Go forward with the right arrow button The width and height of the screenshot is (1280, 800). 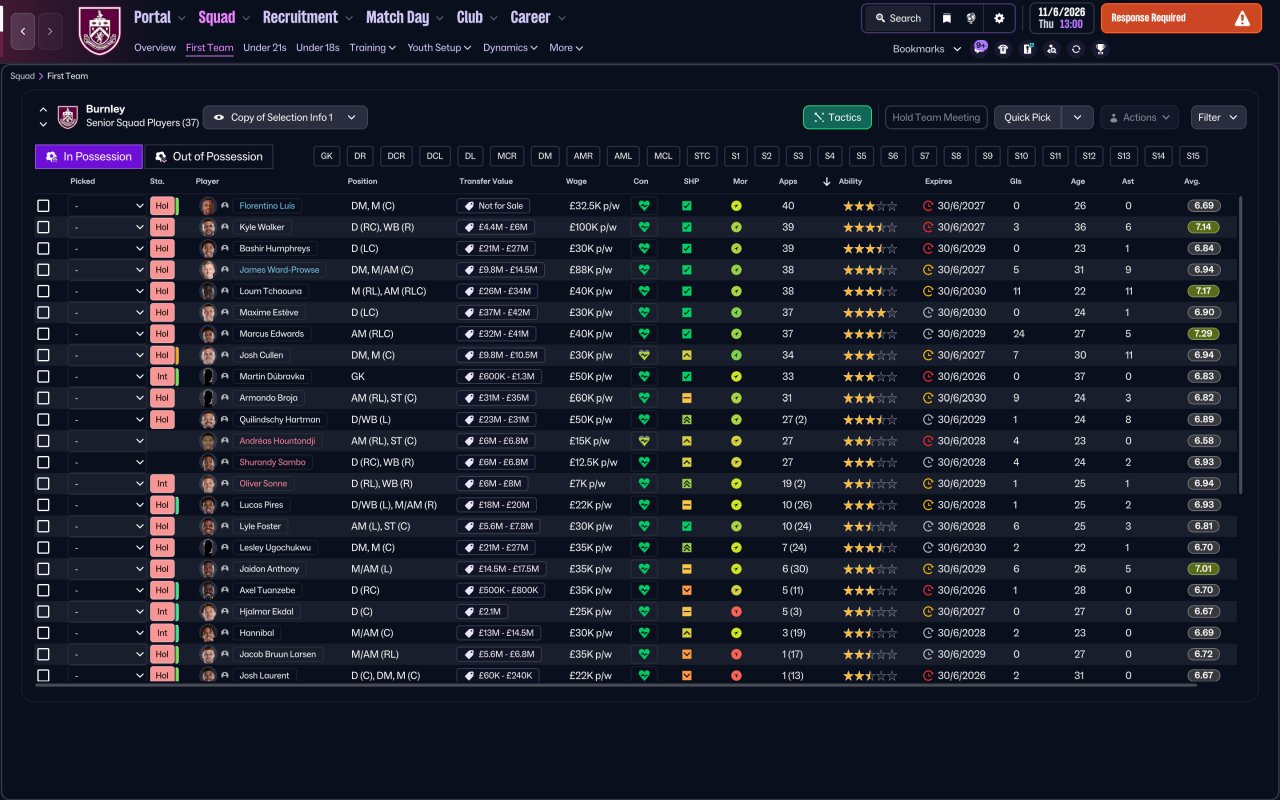(x=51, y=31)
